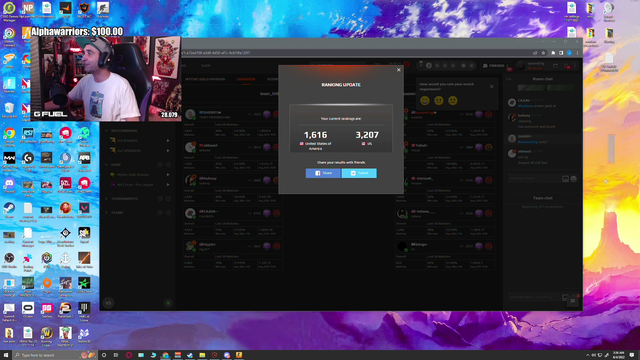
Task: Open party settings gear icon
Action: tap(463, 65)
